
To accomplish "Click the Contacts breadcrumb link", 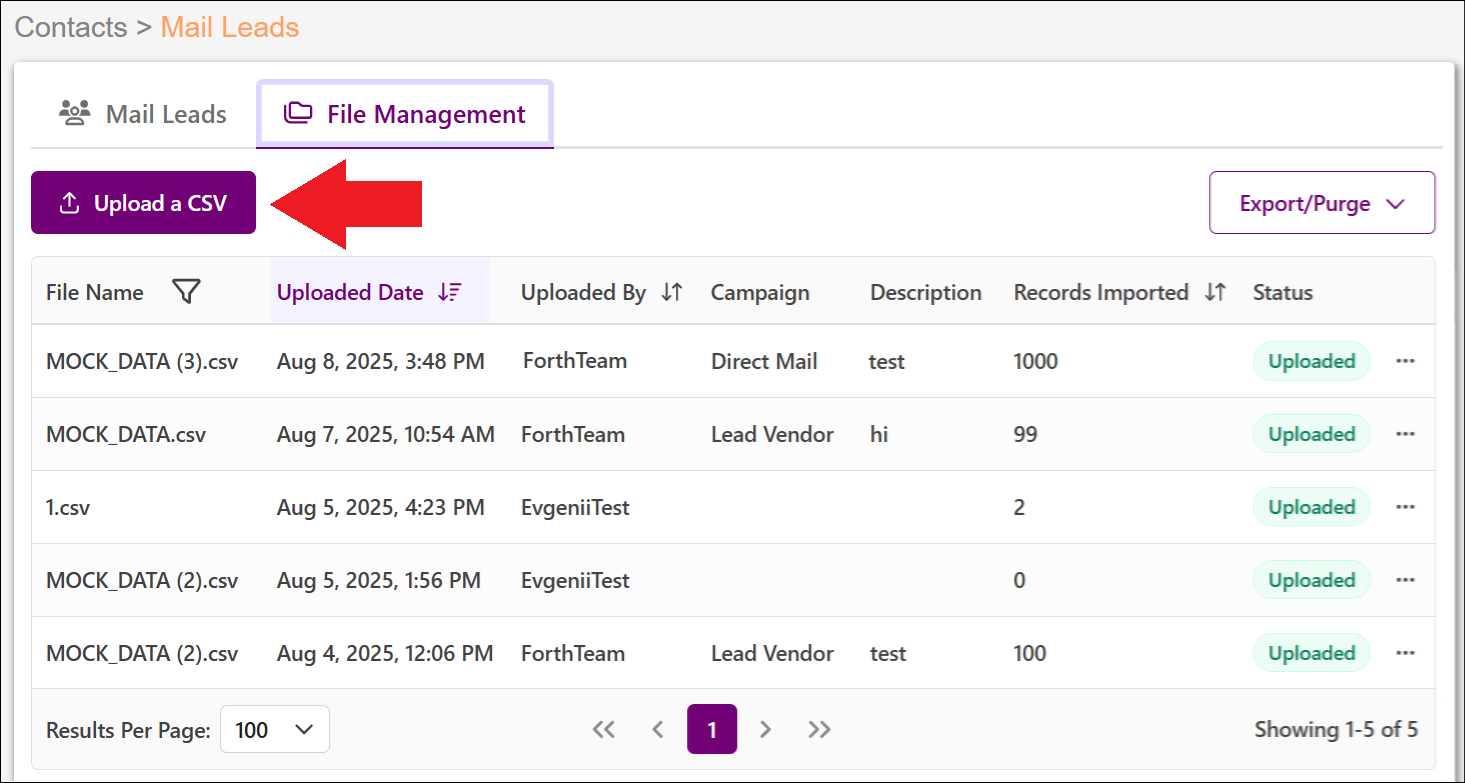I will pos(71,27).
